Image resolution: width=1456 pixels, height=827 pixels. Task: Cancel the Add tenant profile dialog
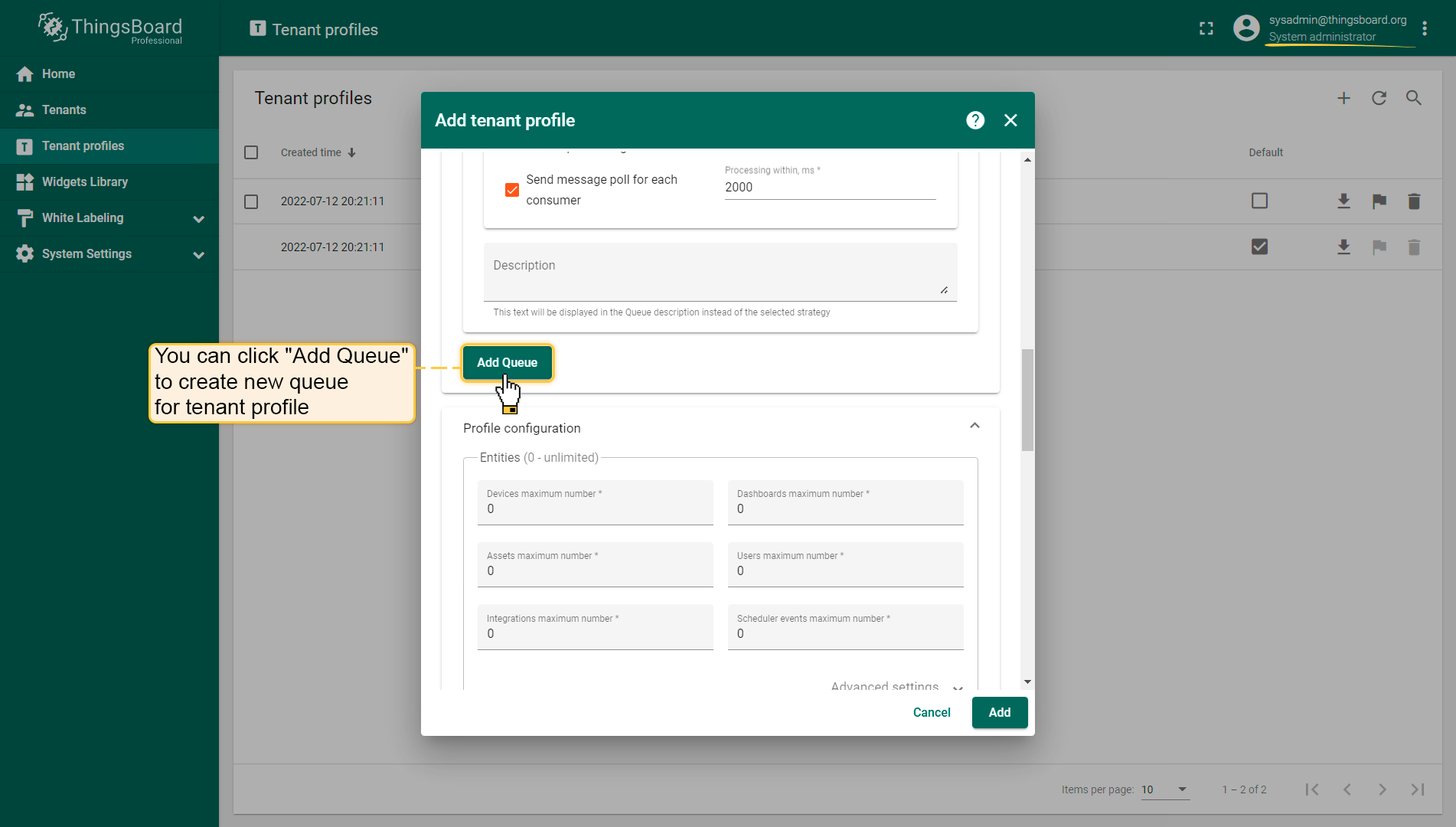point(931,712)
